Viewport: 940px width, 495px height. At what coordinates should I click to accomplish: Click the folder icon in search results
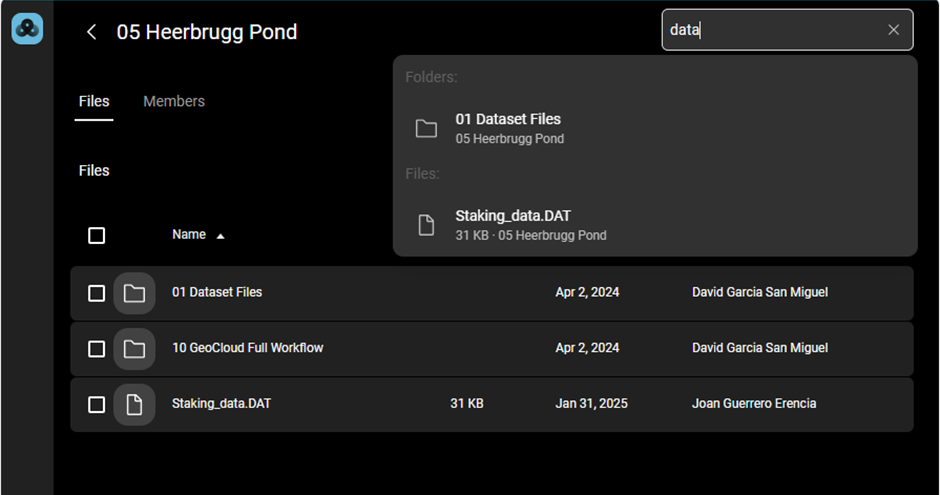tap(427, 128)
